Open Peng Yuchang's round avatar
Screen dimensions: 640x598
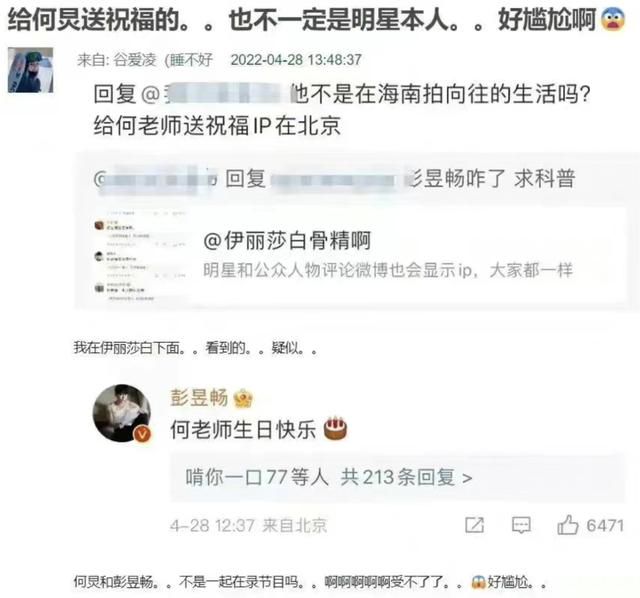(x=122, y=413)
